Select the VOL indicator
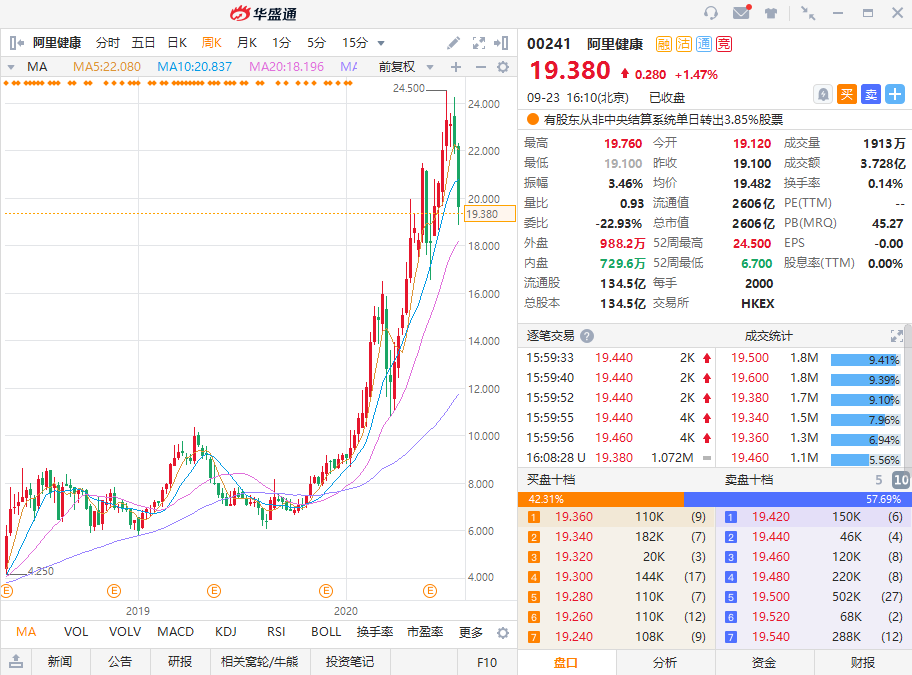The height and width of the screenshot is (675, 912). [76, 632]
